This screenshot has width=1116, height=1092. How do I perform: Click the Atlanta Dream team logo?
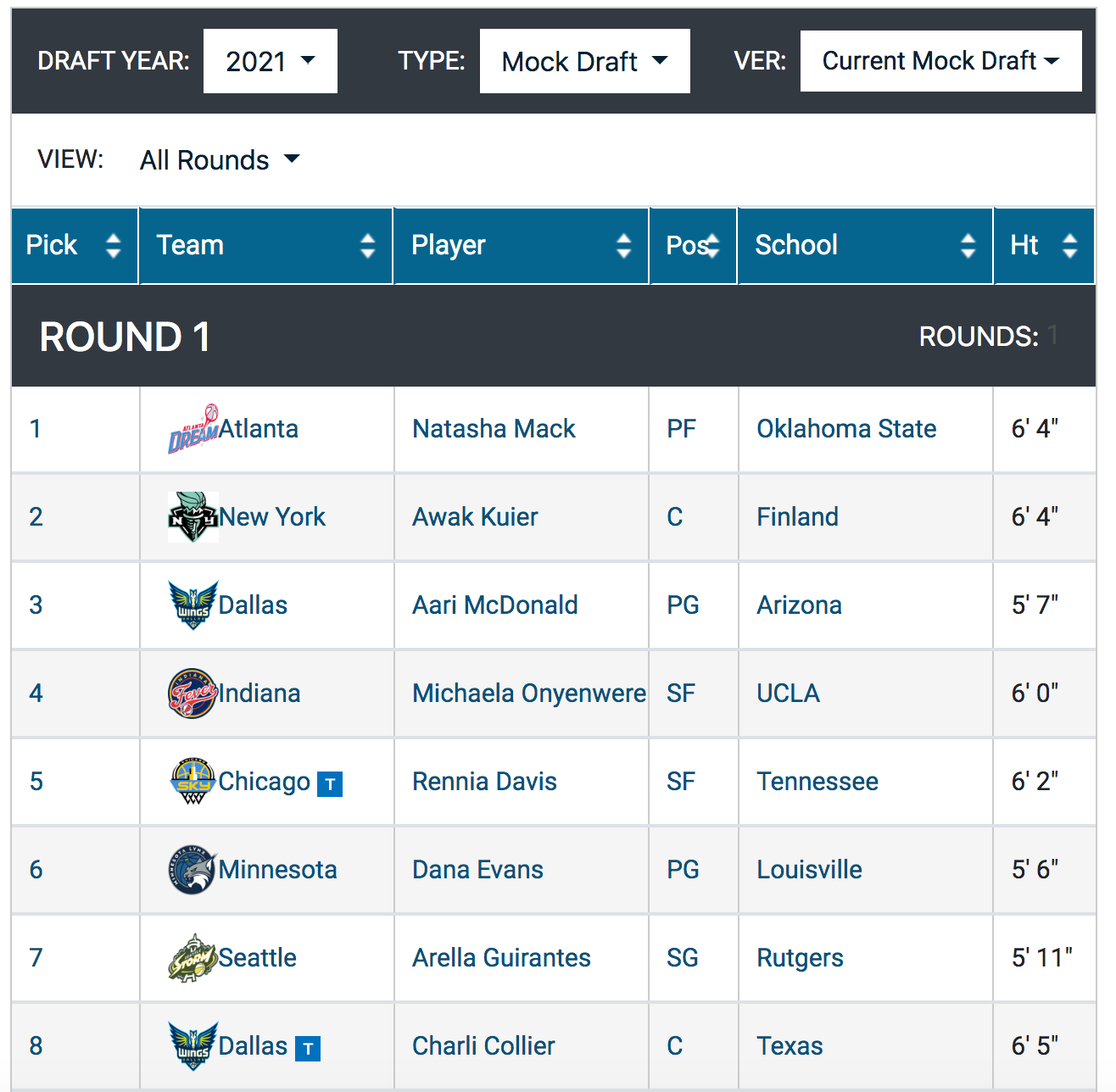[193, 429]
